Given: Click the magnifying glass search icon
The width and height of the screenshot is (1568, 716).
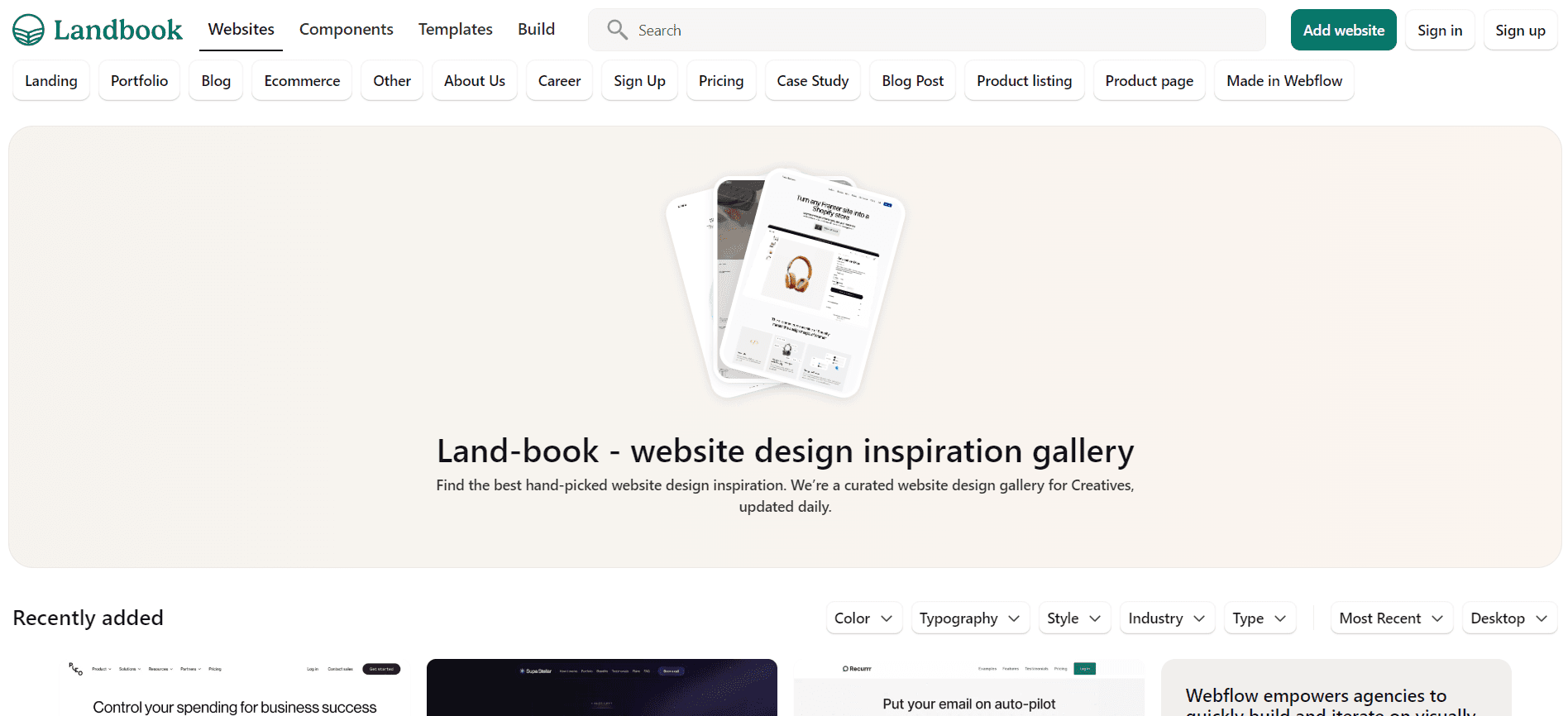Looking at the screenshot, I should (617, 30).
